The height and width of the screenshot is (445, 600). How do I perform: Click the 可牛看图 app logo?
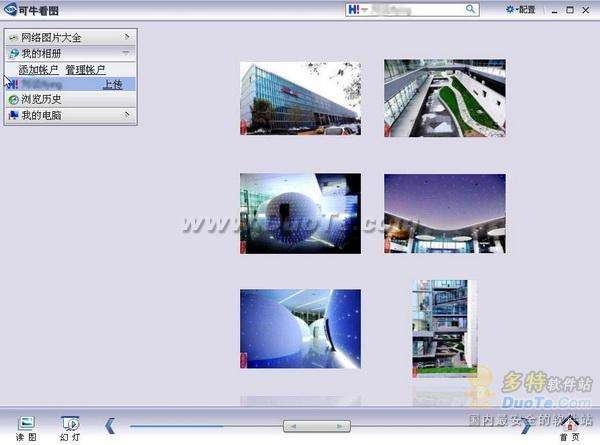[x=9, y=10]
